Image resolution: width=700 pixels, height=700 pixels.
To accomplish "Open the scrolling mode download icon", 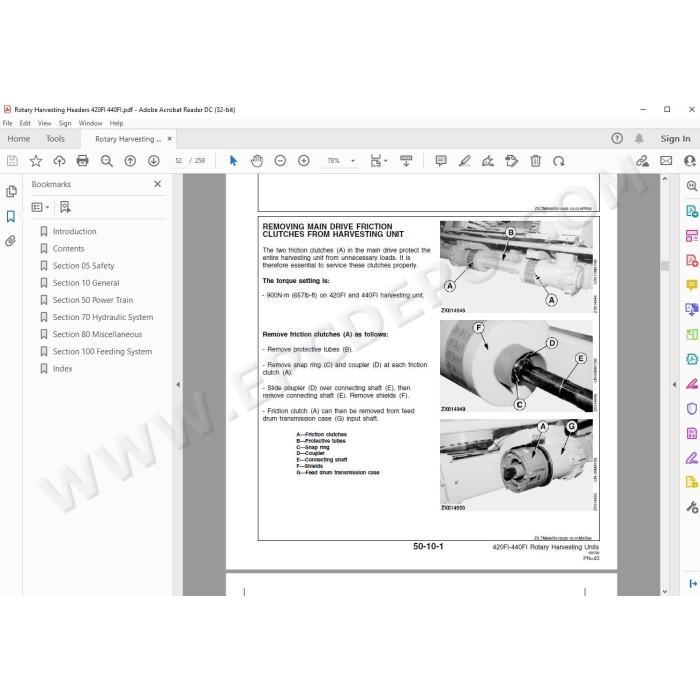I will 406,161.
